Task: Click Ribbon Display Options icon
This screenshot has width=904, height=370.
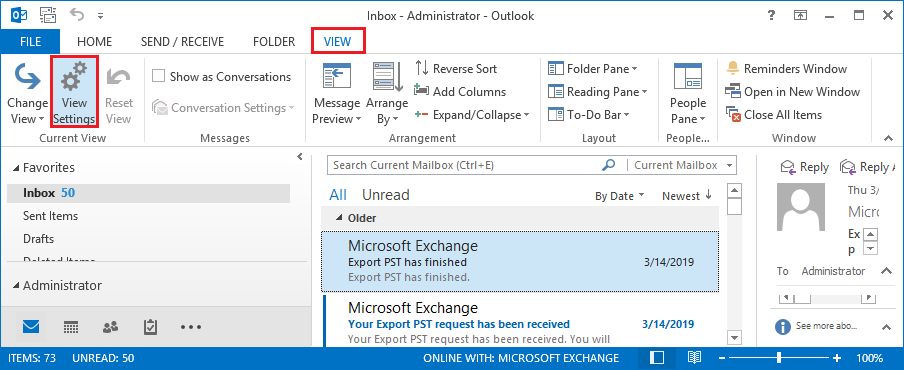Action: pyautogui.click(x=801, y=16)
